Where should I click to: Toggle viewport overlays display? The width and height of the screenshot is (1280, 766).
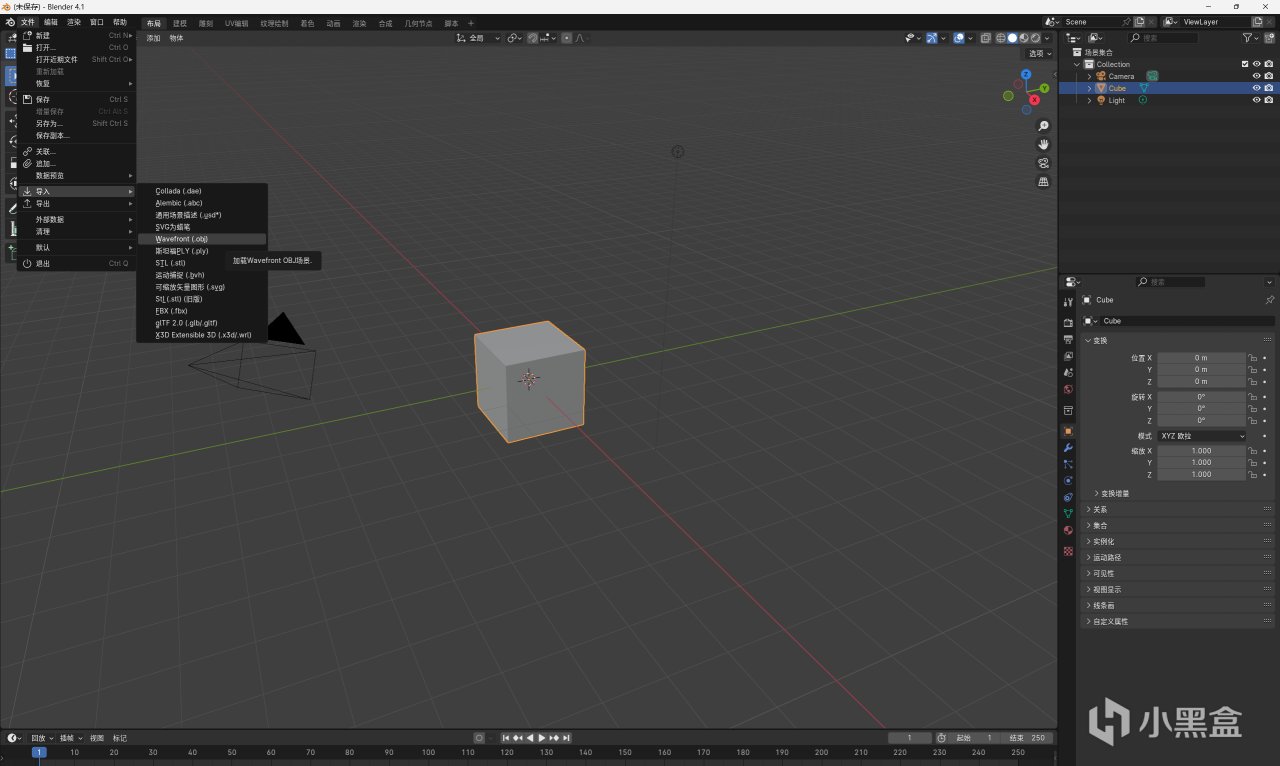(x=958, y=38)
